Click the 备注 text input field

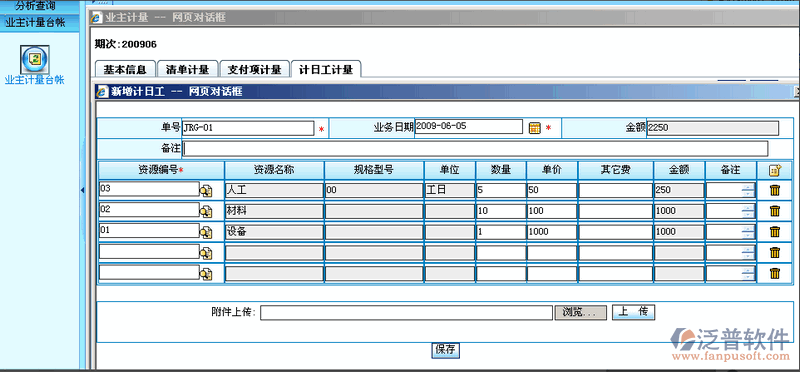(x=476, y=148)
